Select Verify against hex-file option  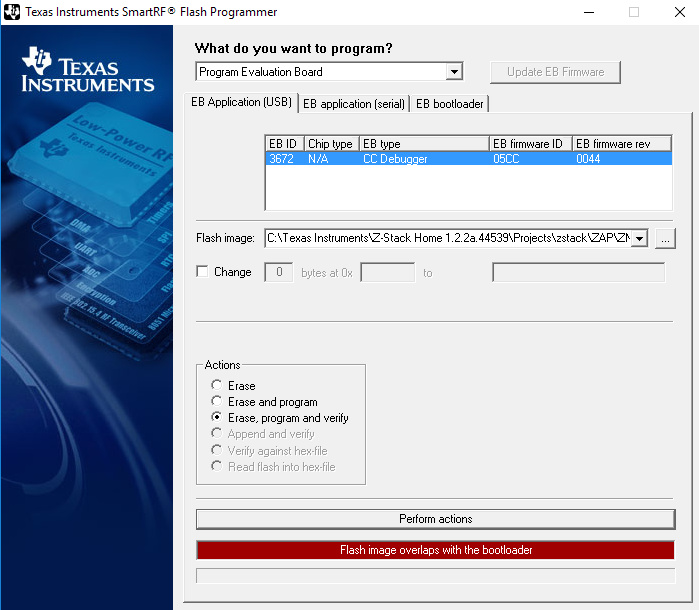[x=217, y=450]
